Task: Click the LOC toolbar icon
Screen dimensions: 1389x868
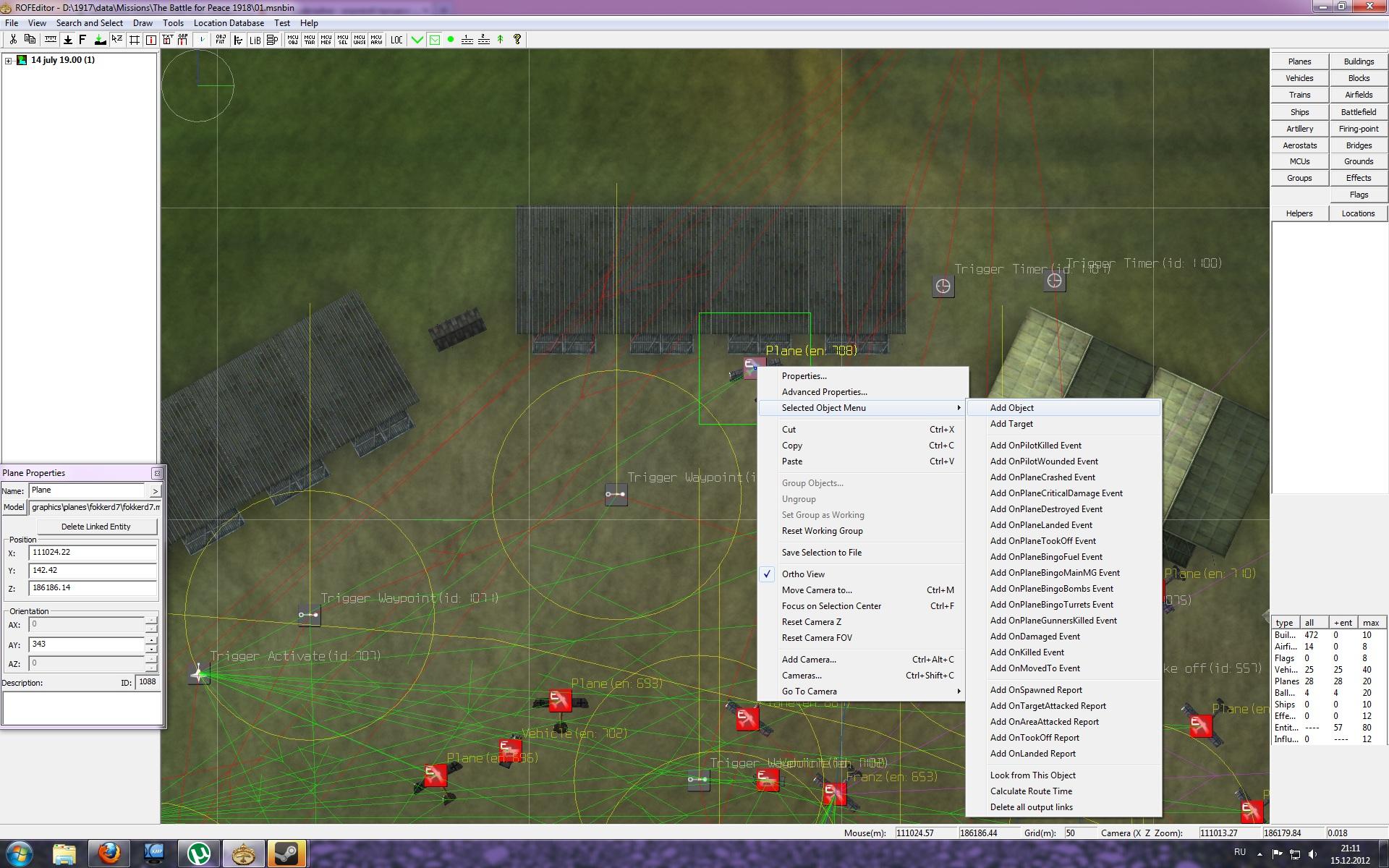Action: tap(396, 40)
